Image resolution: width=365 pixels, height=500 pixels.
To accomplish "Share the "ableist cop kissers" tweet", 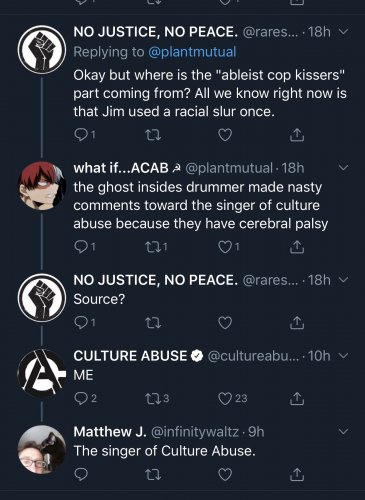I will click(x=297, y=135).
